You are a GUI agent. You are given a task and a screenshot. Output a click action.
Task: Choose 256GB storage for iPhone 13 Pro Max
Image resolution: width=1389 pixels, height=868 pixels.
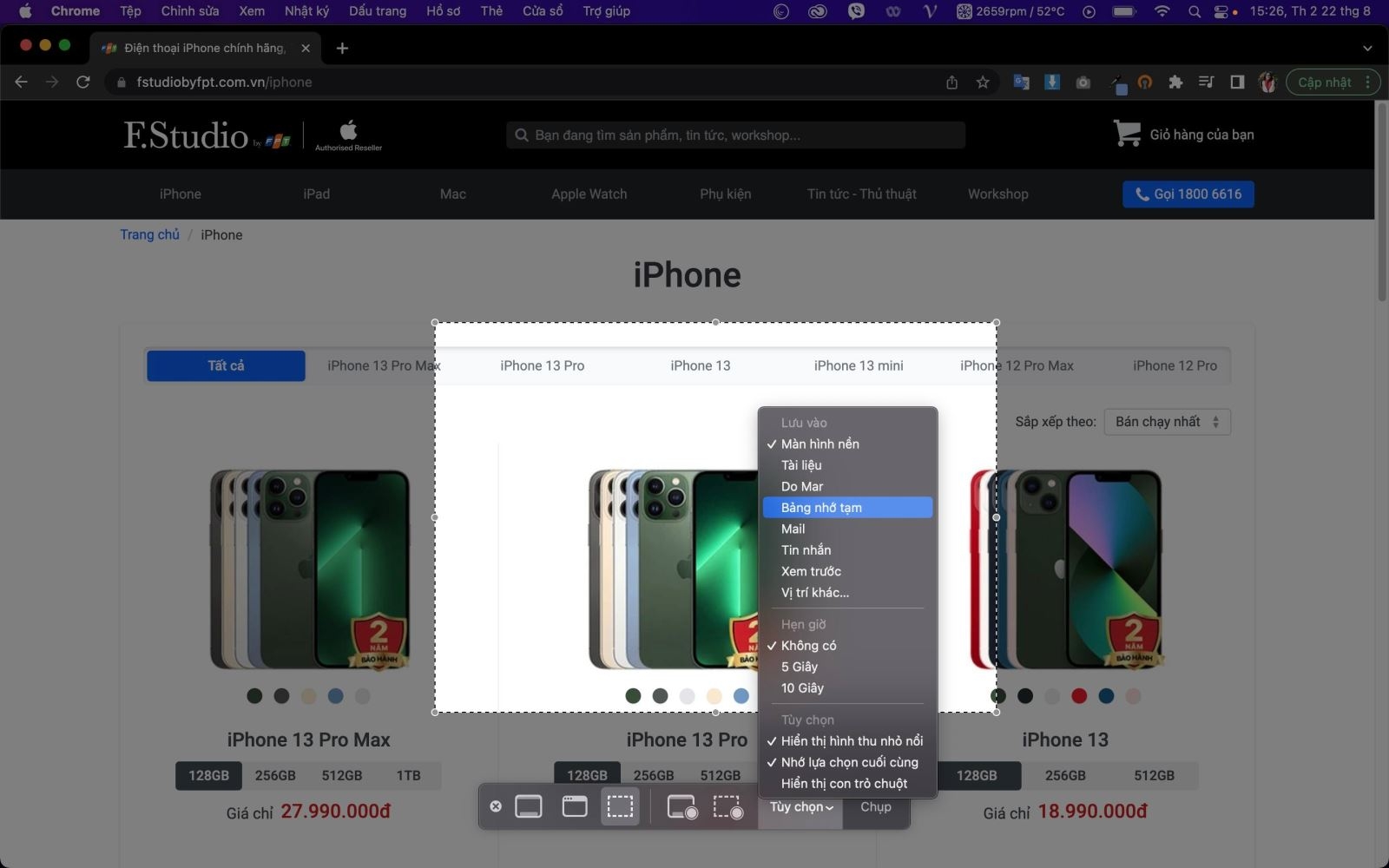274,775
